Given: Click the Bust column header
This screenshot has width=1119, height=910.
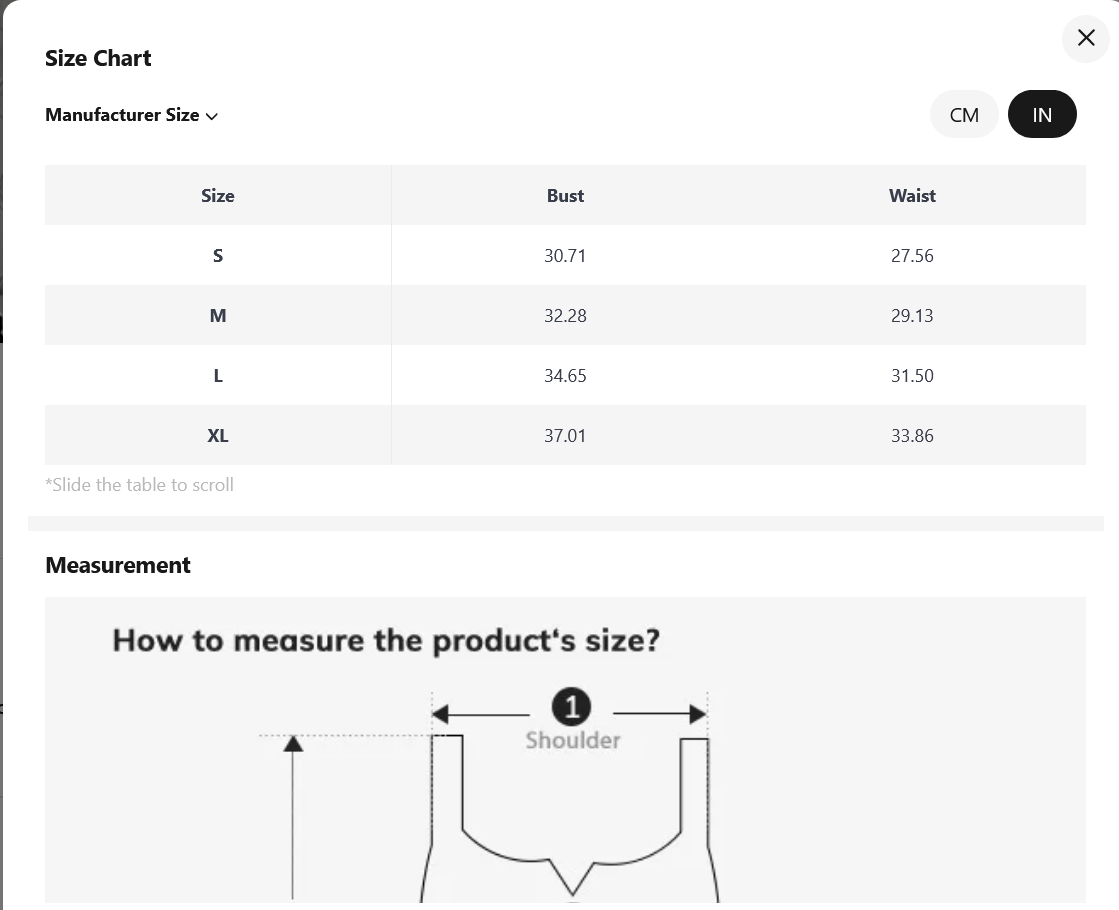Looking at the screenshot, I should pyautogui.click(x=565, y=196).
